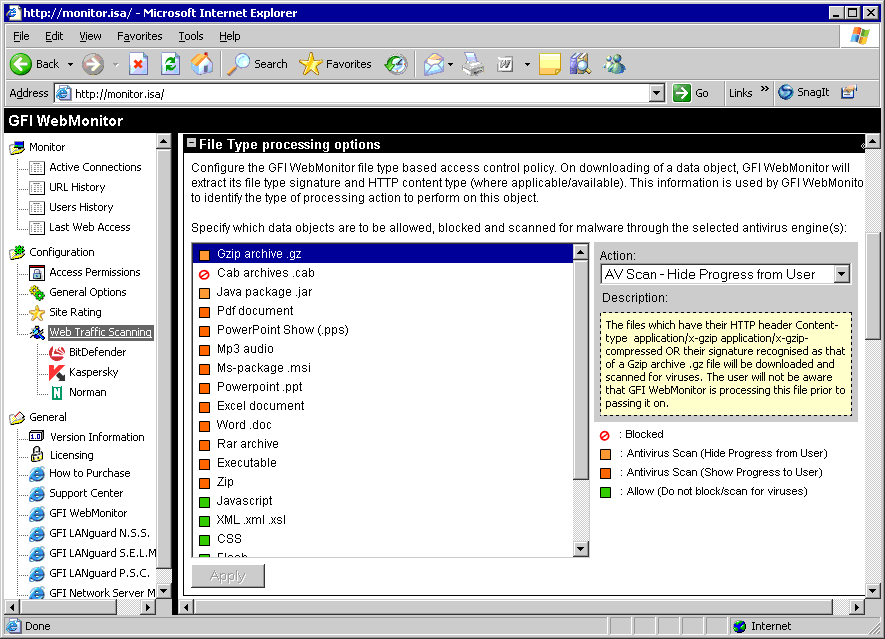Click the SnagIt toolbar icon

click(x=804, y=93)
